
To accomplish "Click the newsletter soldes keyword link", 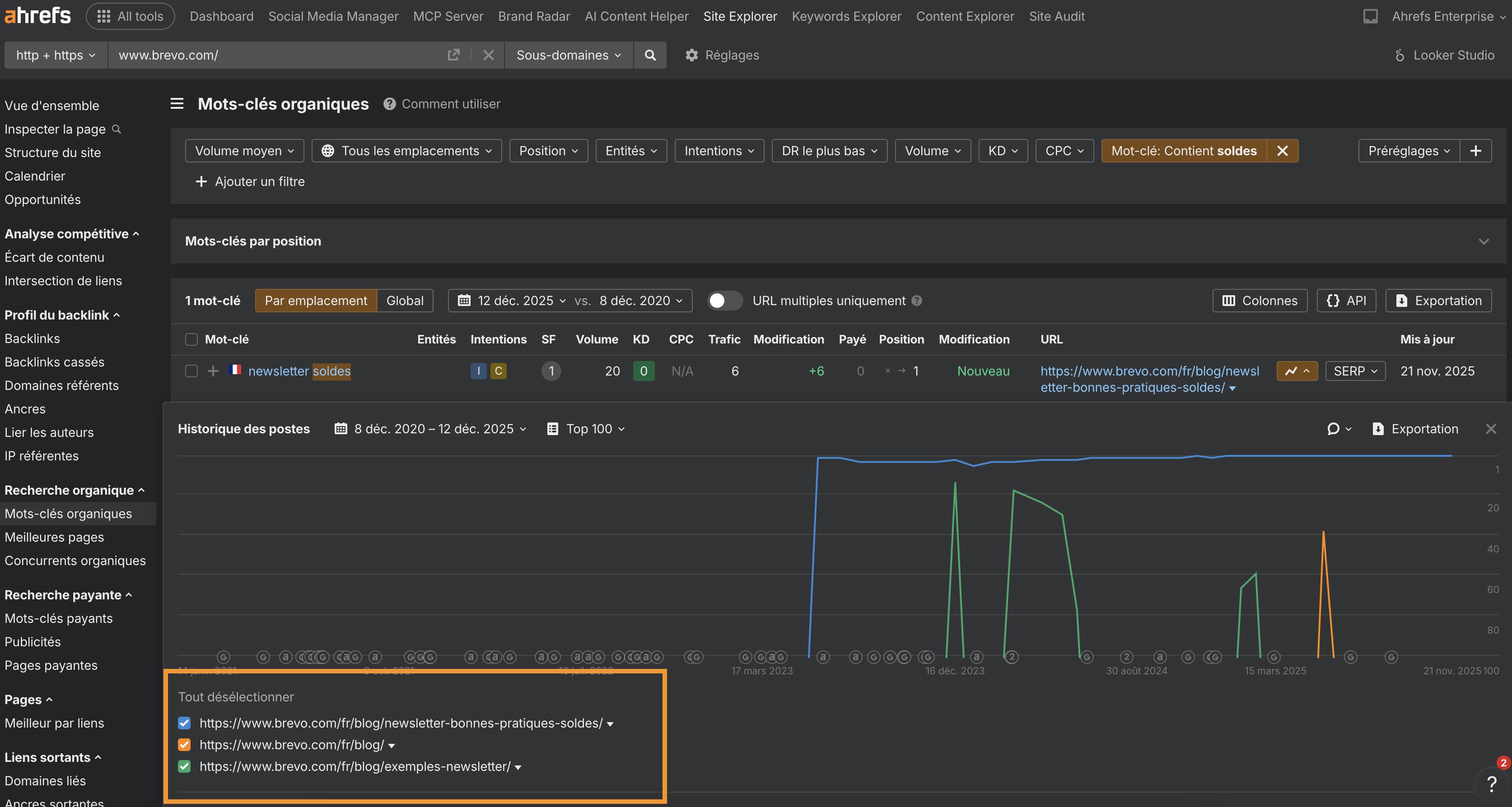I will coord(299,371).
